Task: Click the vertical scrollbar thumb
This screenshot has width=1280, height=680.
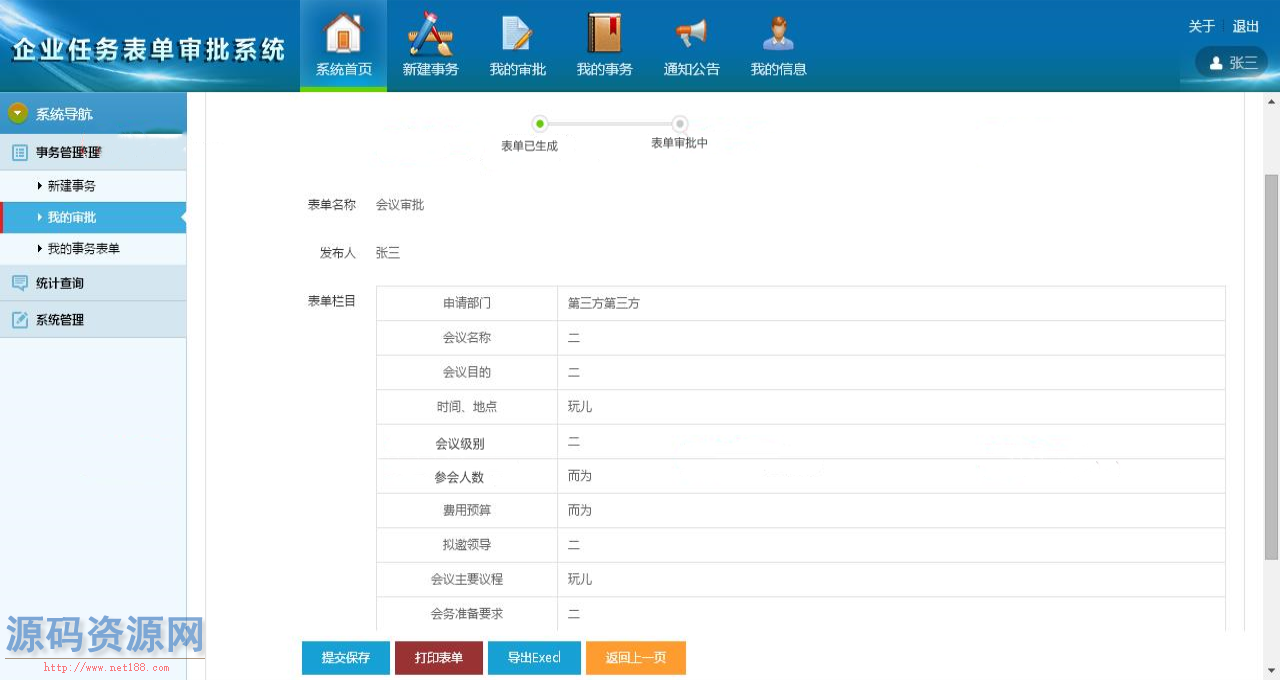Action: point(1272,366)
